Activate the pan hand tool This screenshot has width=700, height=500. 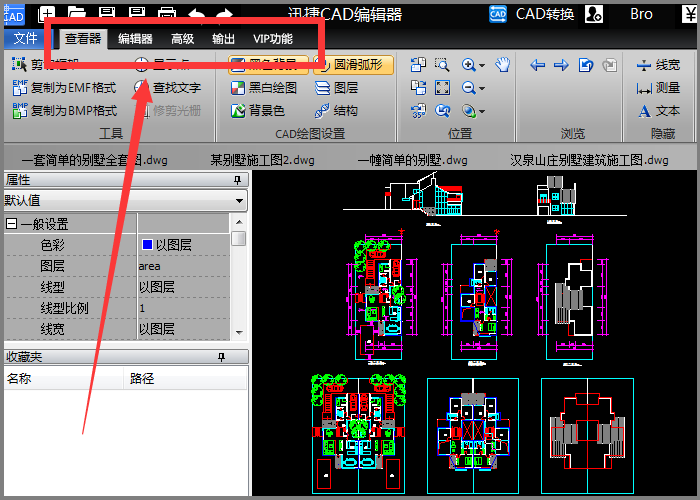[x=503, y=65]
